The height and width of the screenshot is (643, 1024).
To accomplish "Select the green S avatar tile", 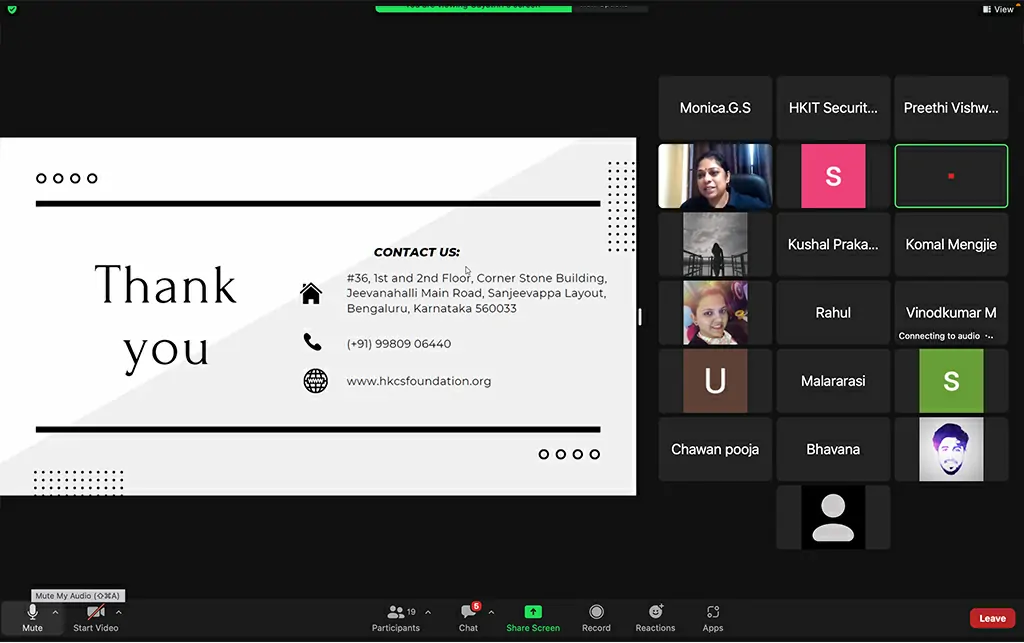I will coord(951,381).
